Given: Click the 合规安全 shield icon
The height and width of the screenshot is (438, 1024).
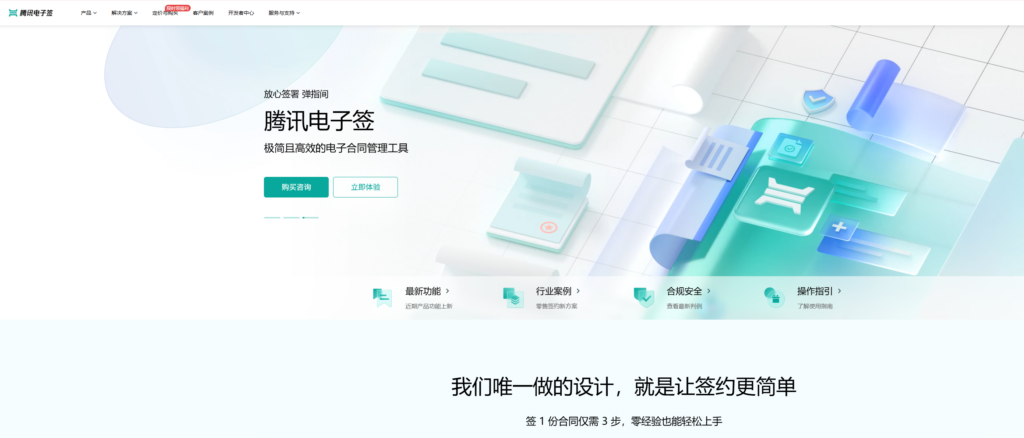Looking at the screenshot, I should (644, 297).
